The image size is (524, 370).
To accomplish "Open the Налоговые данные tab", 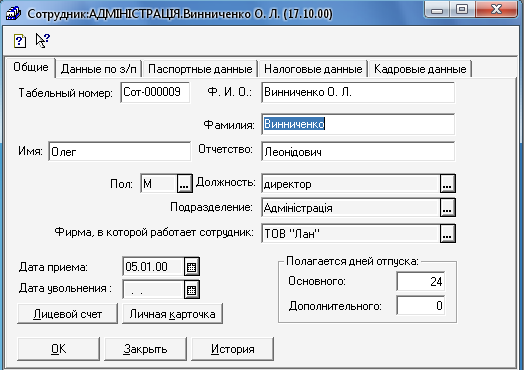I will 313,69.
